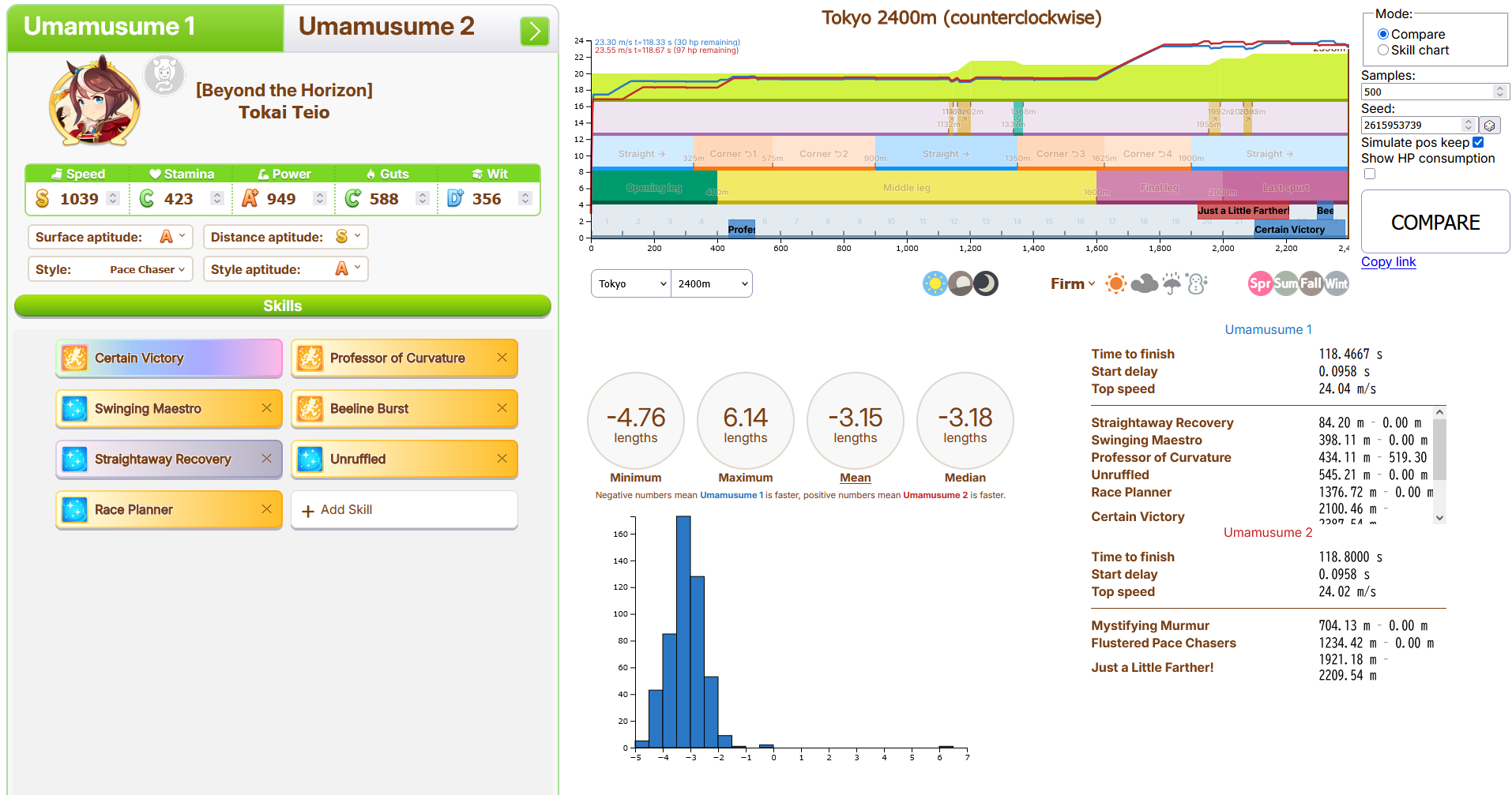Select the cloudy weather icon
The width and height of the screenshot is (1512, 795).
[1144, 283]
